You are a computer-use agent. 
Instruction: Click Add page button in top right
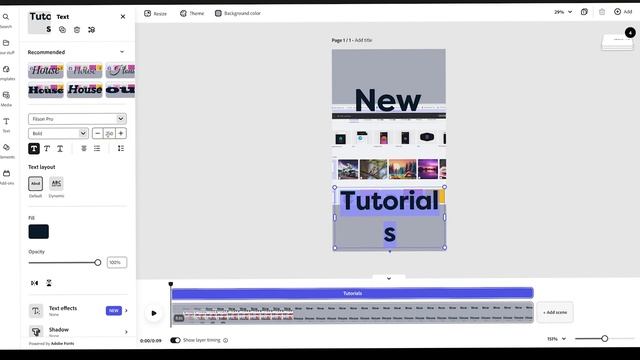coord(623,12)
